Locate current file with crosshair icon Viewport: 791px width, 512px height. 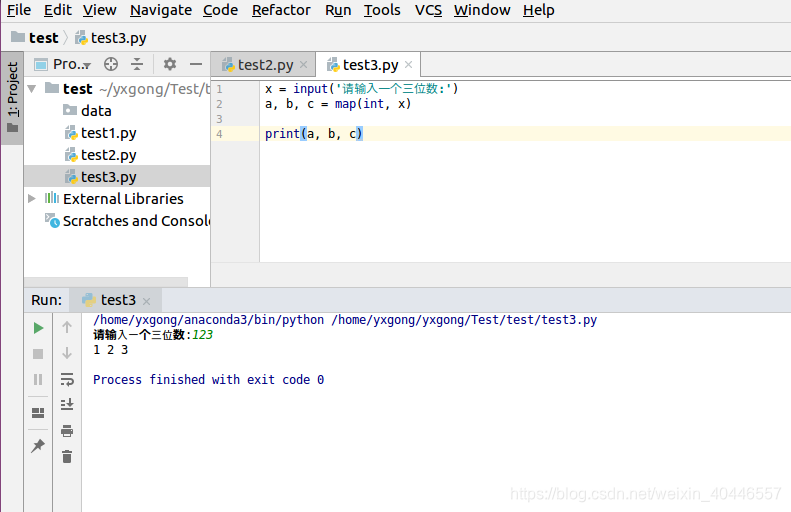[111, 64]
